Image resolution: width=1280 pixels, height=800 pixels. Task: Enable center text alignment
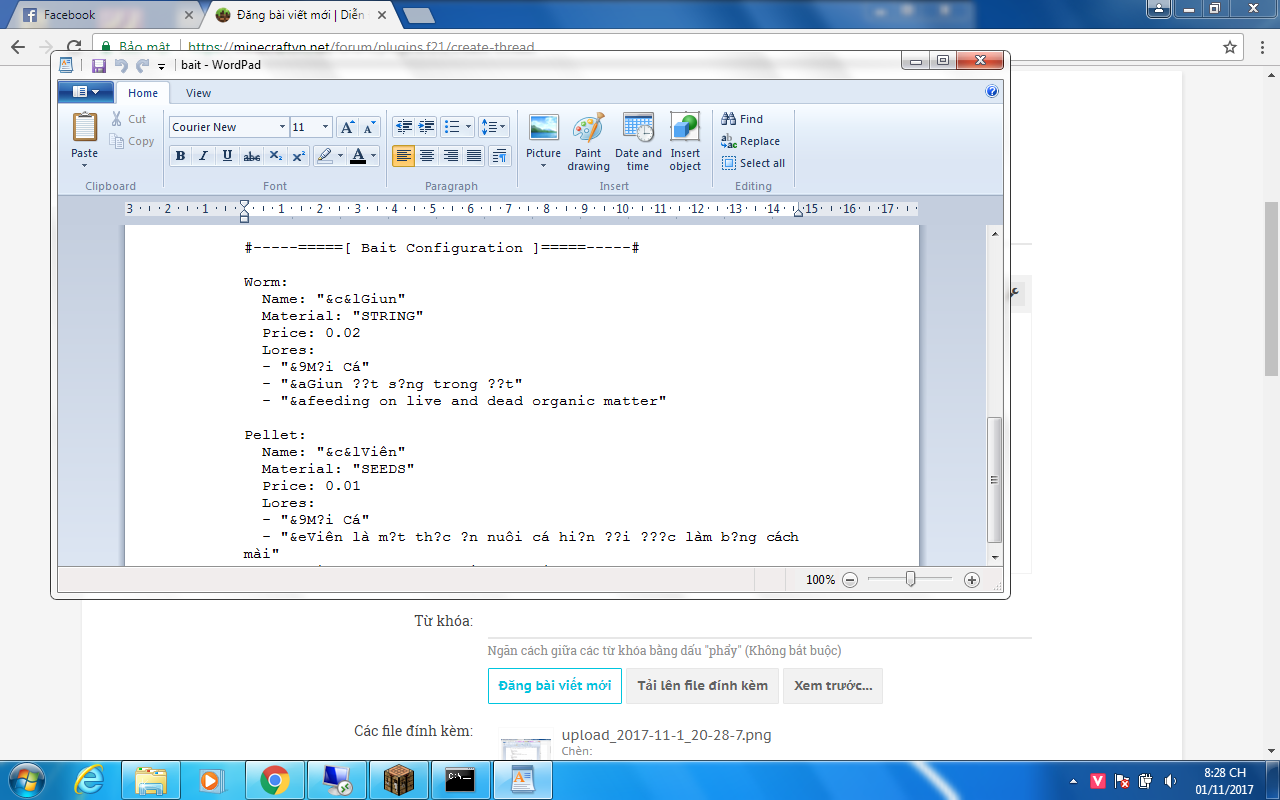pyautogui.click(x=427, y=156)
